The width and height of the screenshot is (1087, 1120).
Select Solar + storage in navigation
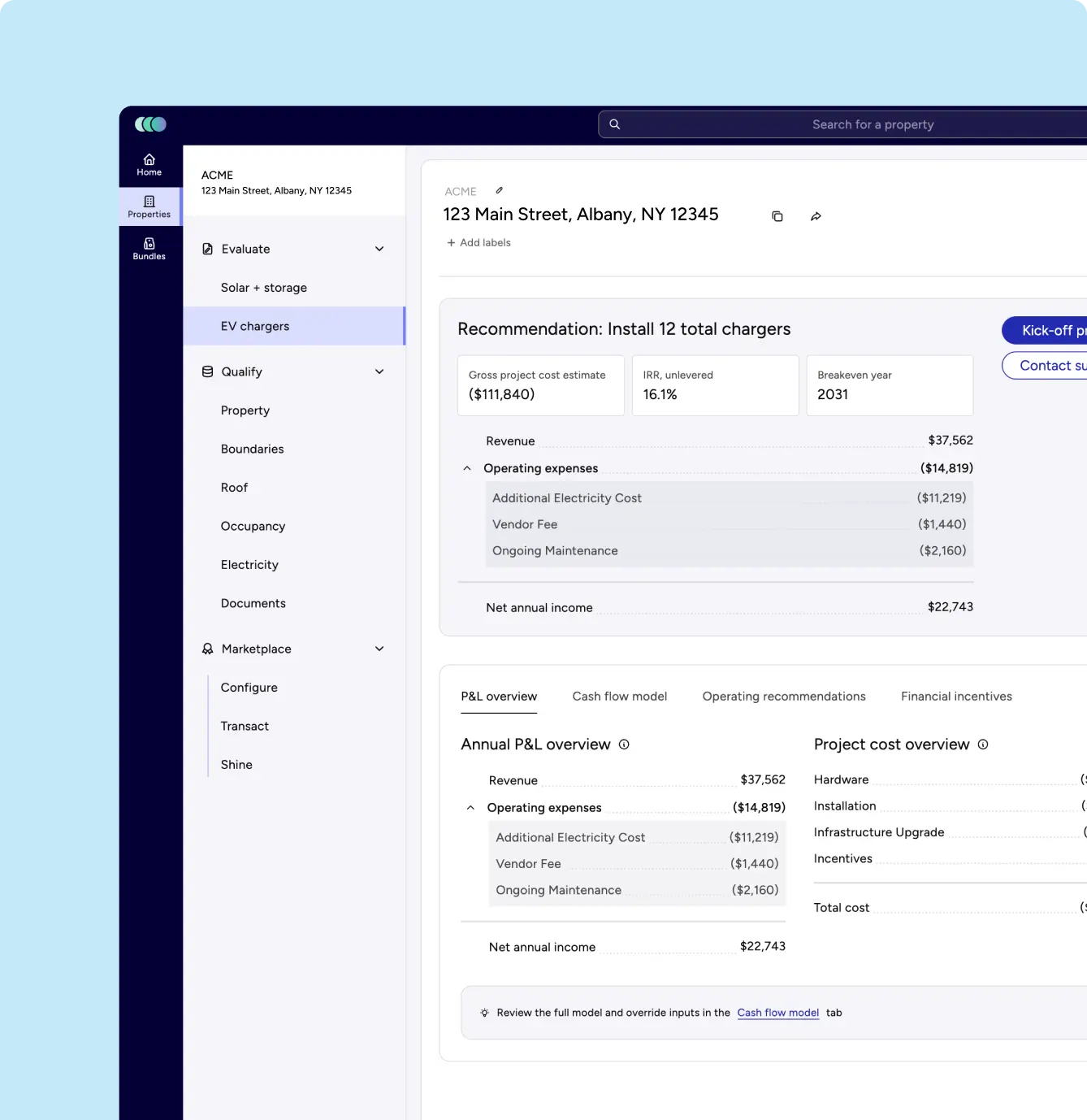(294, 288)
